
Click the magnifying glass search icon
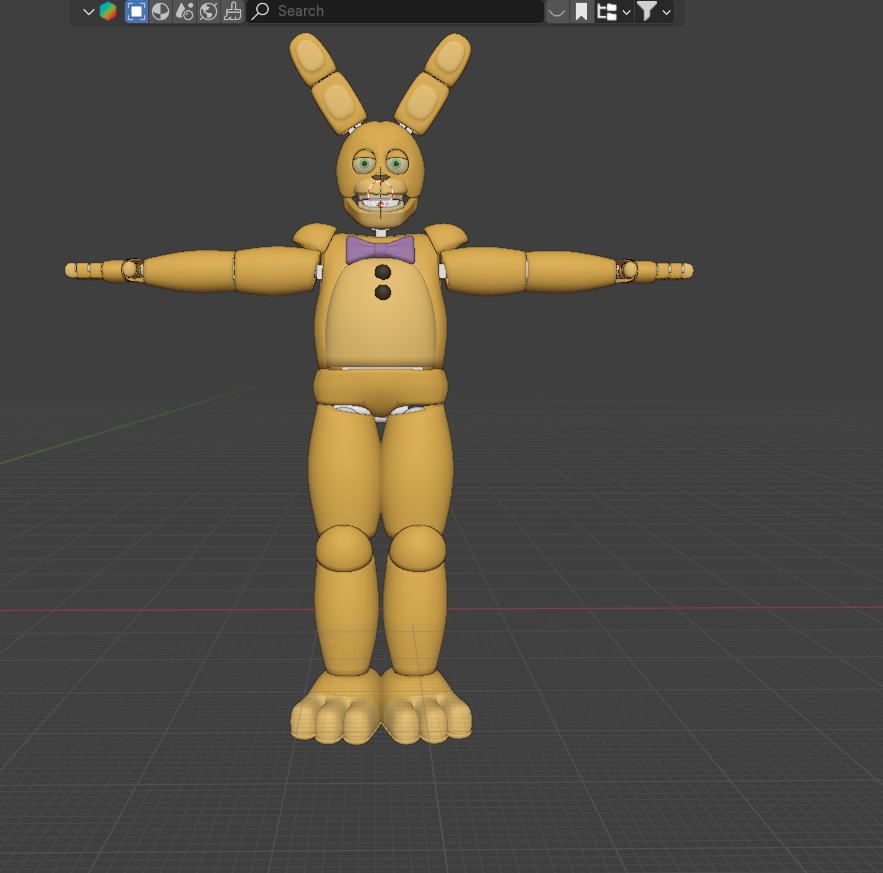tap(260, 11)
